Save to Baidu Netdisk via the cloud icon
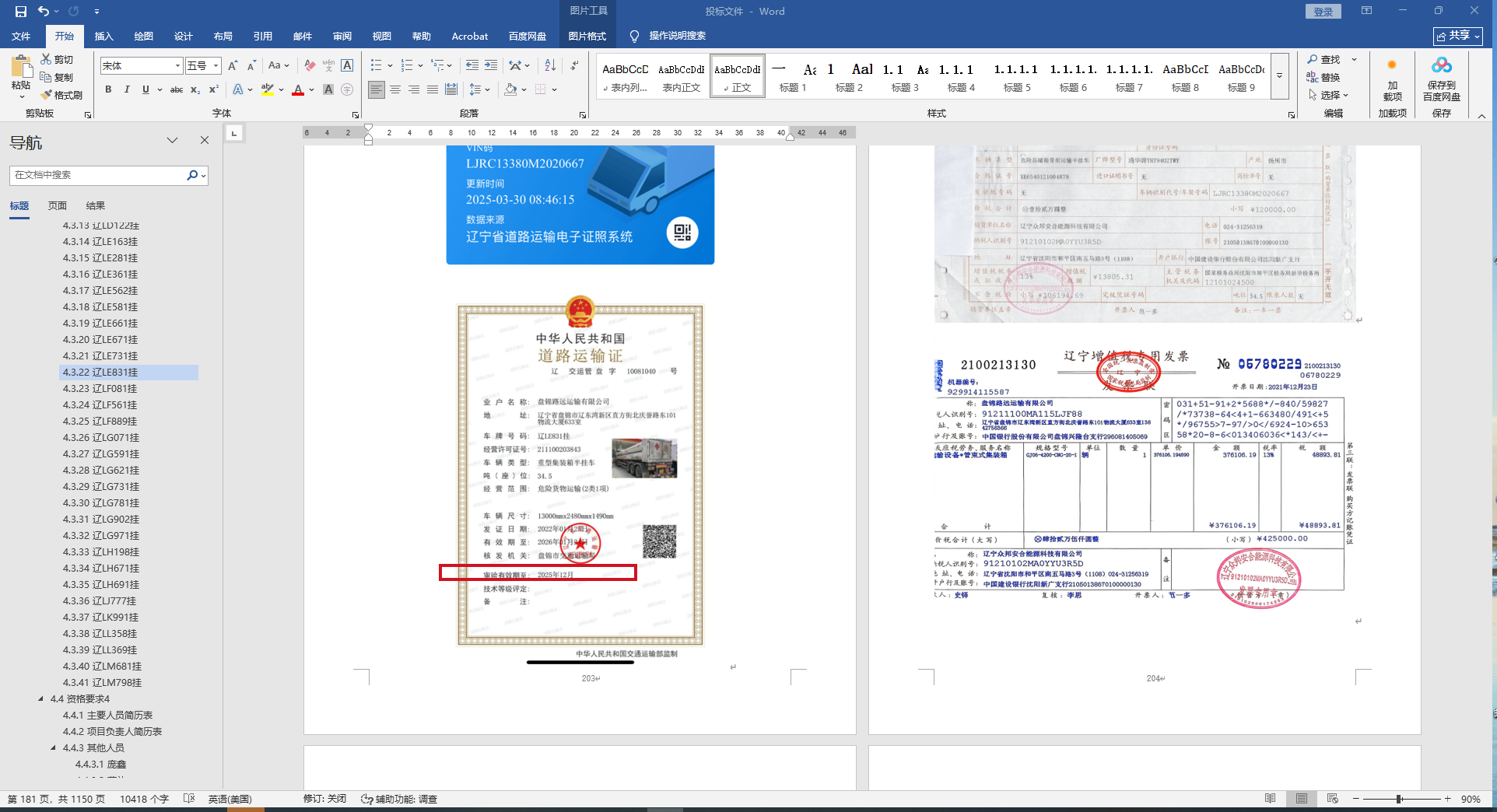This screenshot has width=1497, height=812. pyautogui.click(x=1442, y=80)
